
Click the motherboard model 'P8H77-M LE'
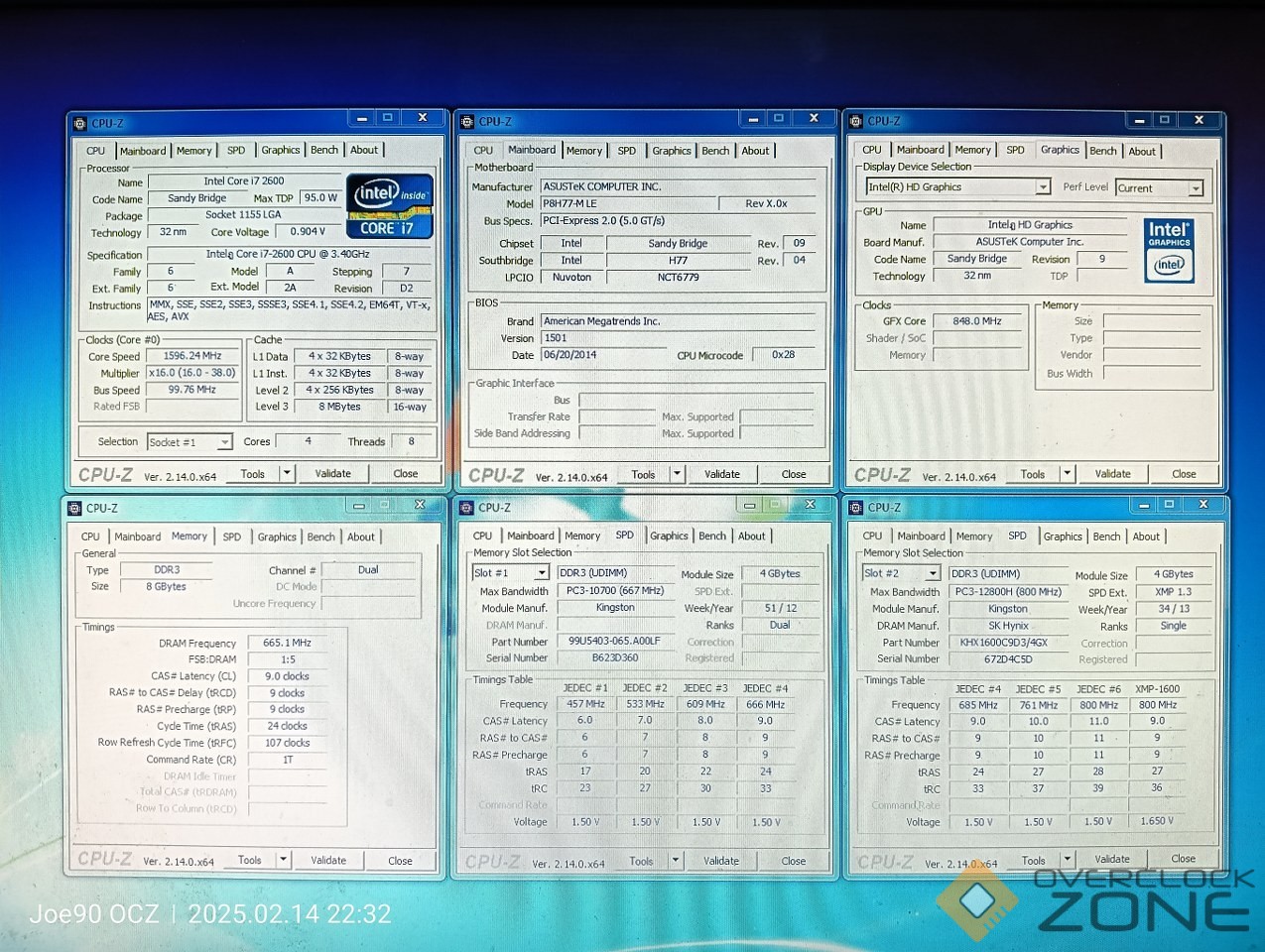pyautogui.click(x=569, y=203)
